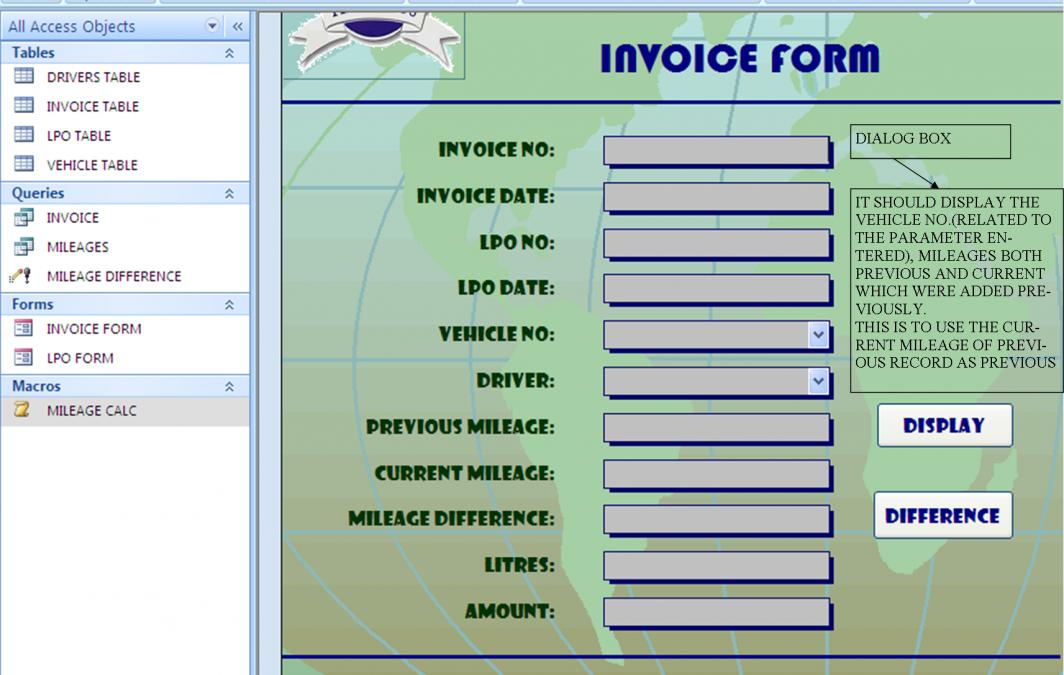The height and width of the screenshot is (675, 1064).
Task: Click the Forms group header
Action: coord(125,305)
